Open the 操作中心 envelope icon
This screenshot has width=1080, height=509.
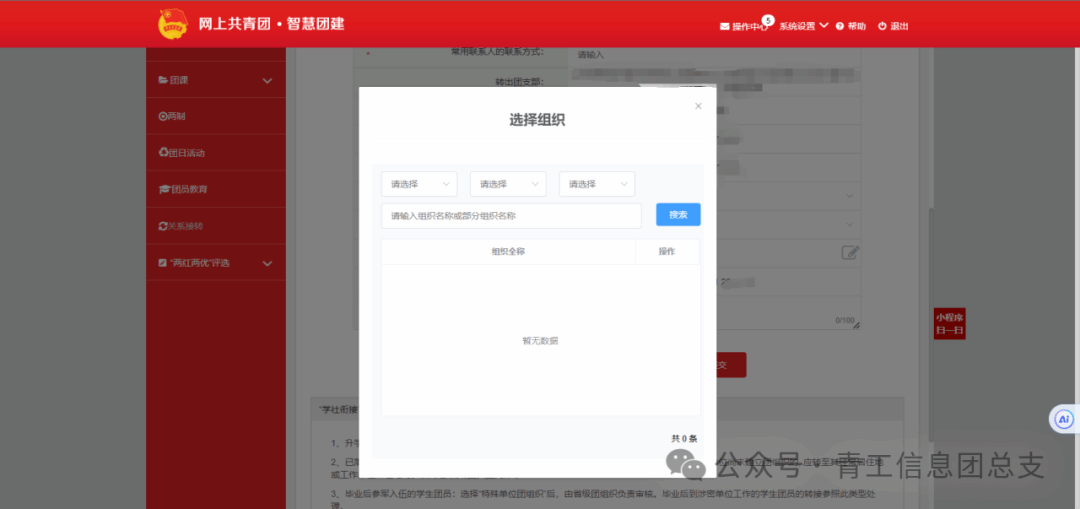coord(725,26)
